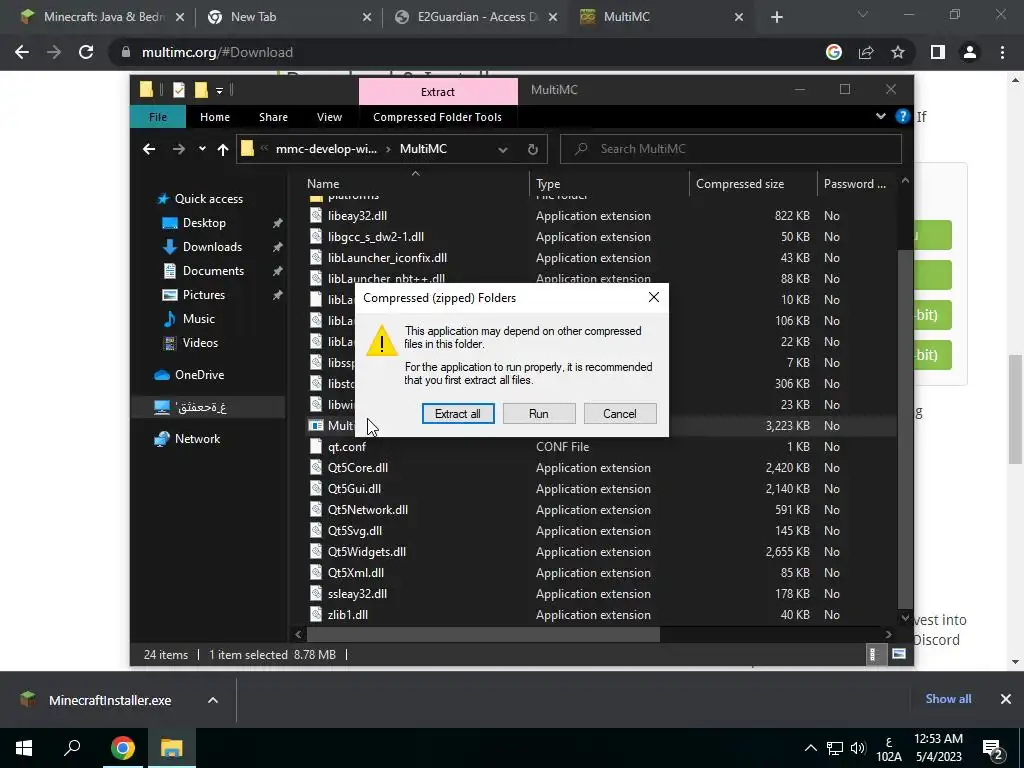Open the View ribbon tab
This screenshot has height=768, width=1024.
tap(329, 117)
